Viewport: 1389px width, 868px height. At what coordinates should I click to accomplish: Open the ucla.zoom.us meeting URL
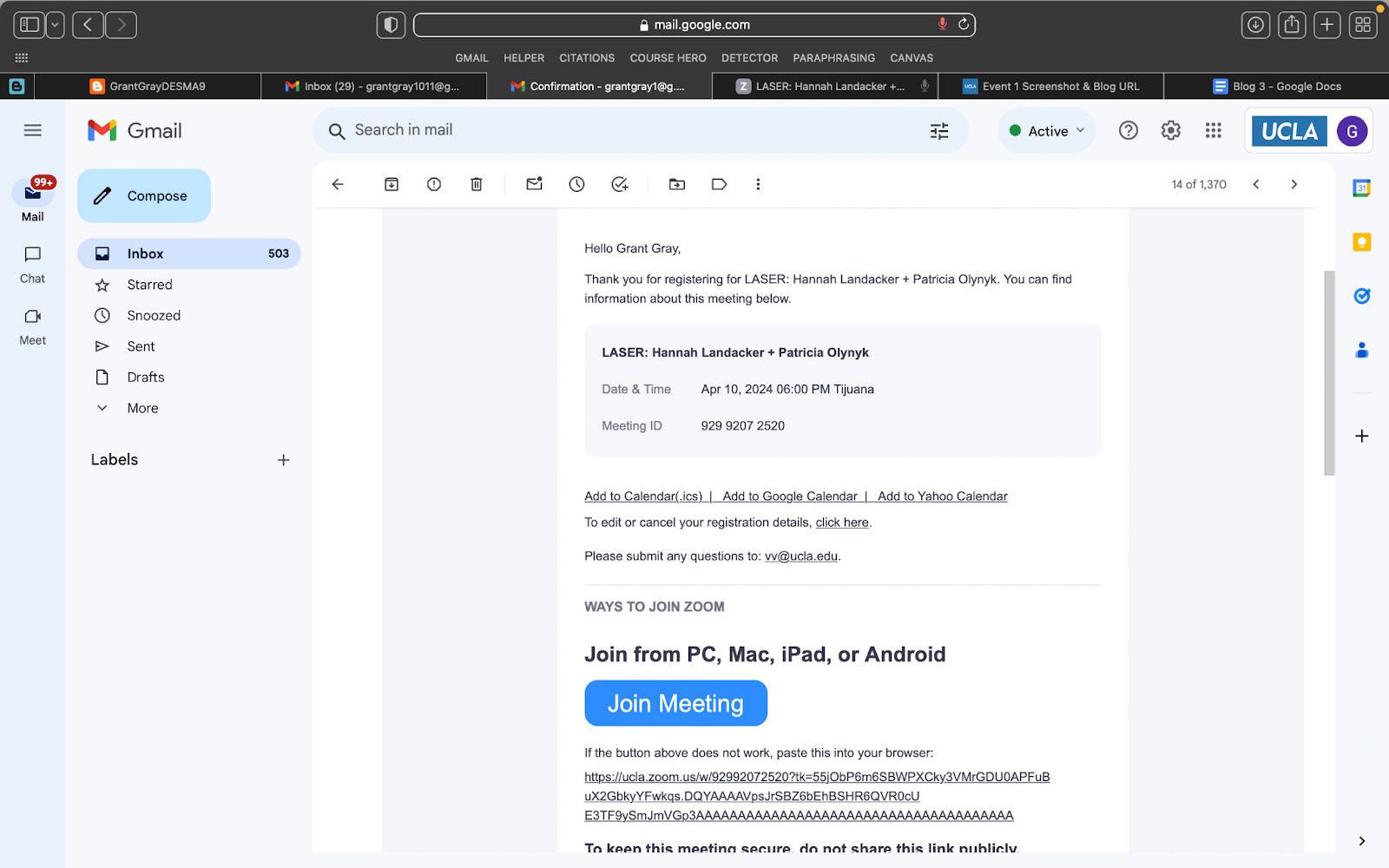[817, 796]
